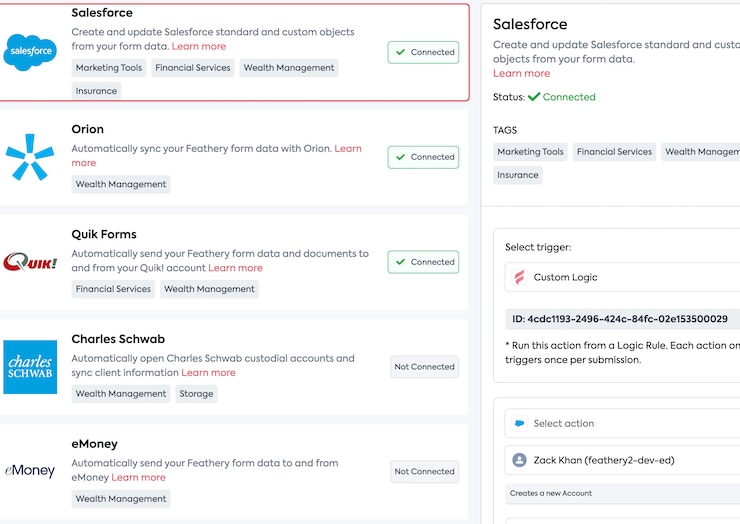This screenshot has width=740, height=524.
Task: Open the Select trigger Custom Logic dropdown
Action: tap(622, 277)
